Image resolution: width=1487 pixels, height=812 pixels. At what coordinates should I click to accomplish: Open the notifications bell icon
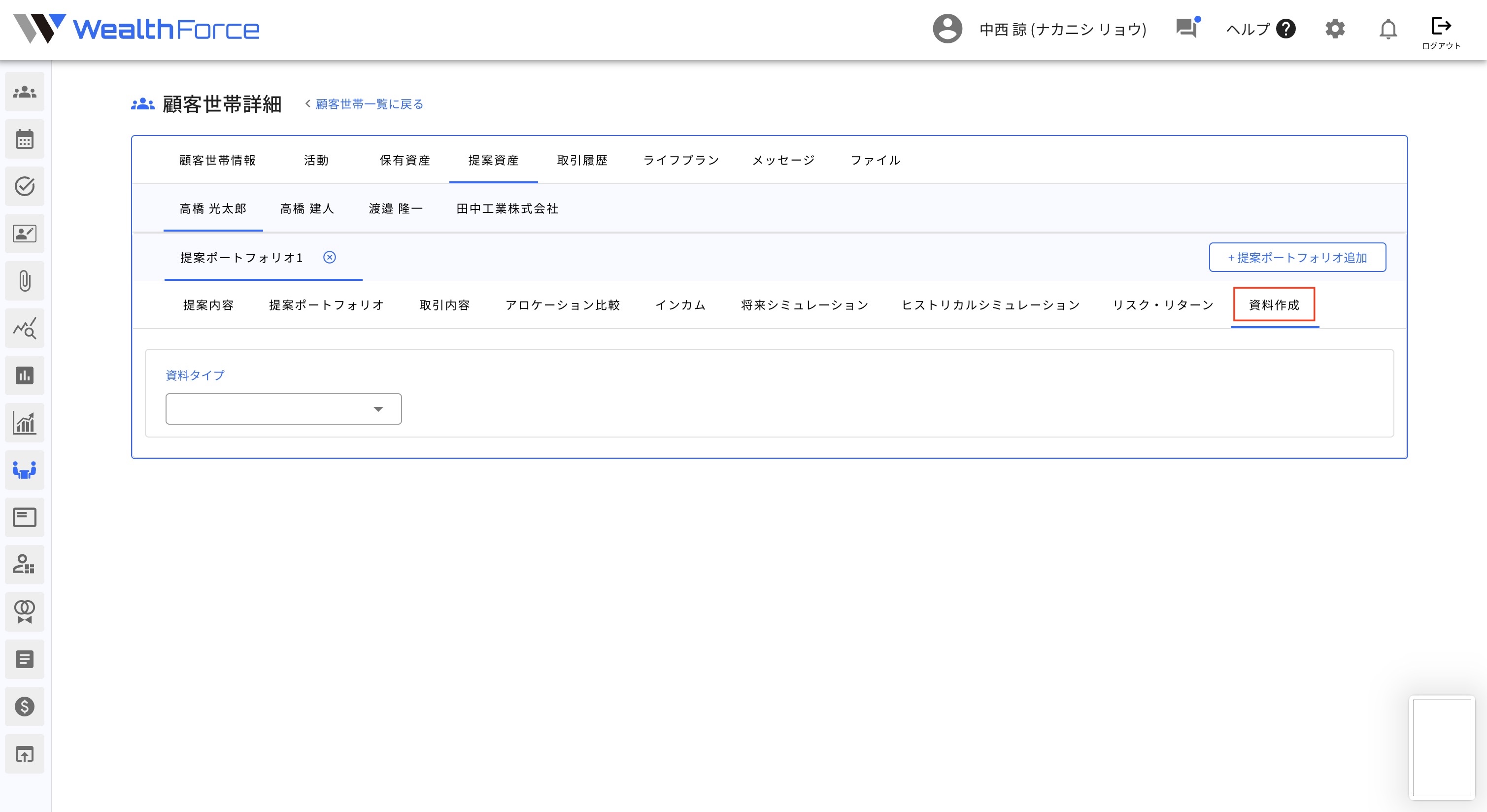[1387, 29]
